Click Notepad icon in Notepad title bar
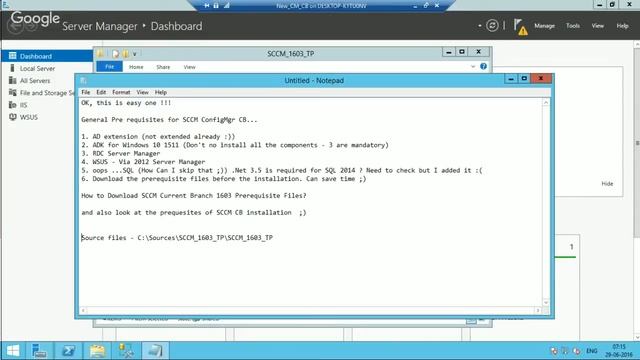Image resolution: width=640 pixels, height=360 pixels. click(x=84, y=80)
